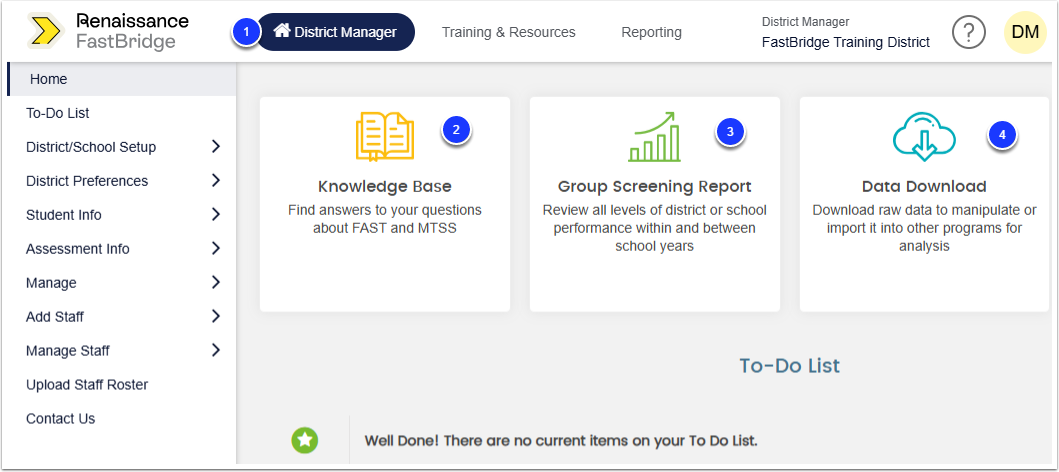
Task: Click the Knowledge Base card title
Action: pyautogui.click(x=385, y=186)
